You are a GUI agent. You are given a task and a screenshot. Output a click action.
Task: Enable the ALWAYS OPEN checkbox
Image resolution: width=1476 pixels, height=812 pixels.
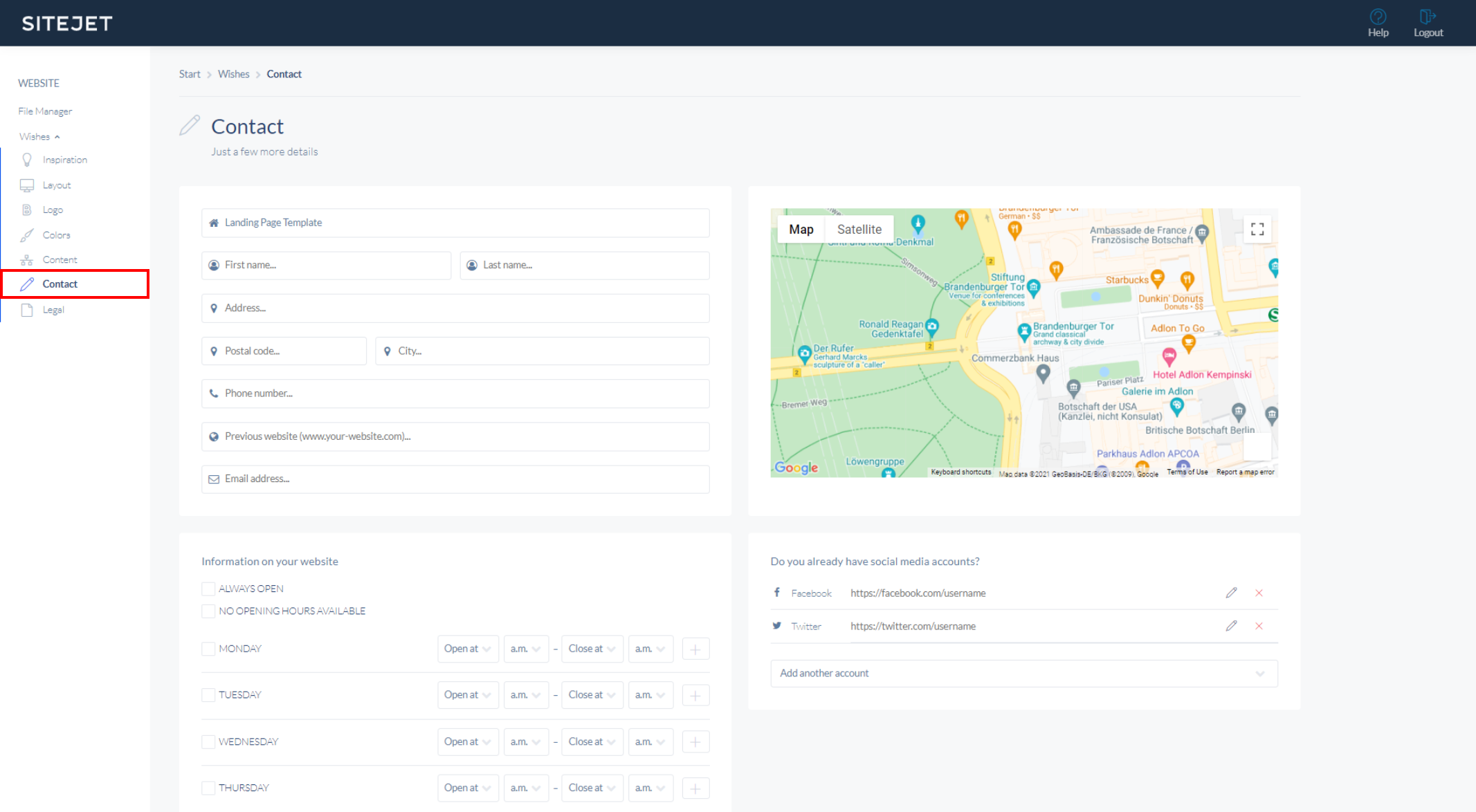[208, 589]
